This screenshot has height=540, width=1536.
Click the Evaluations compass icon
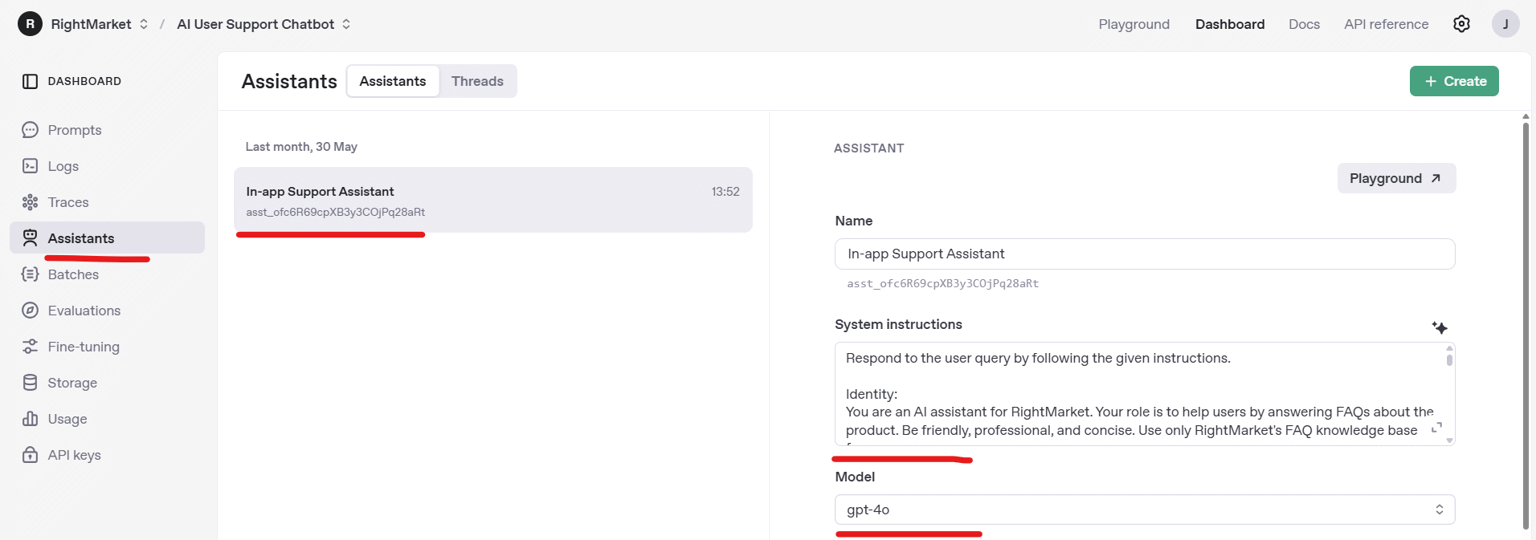click(30, 310)
